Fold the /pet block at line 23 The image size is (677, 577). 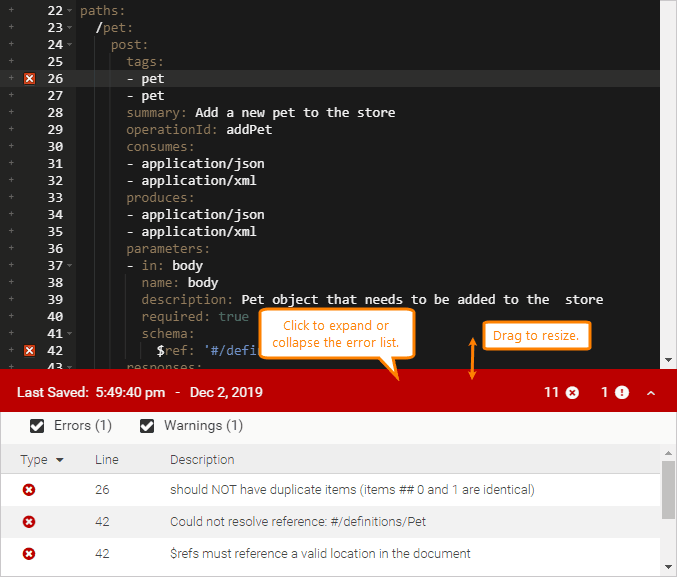coord(70,27)
